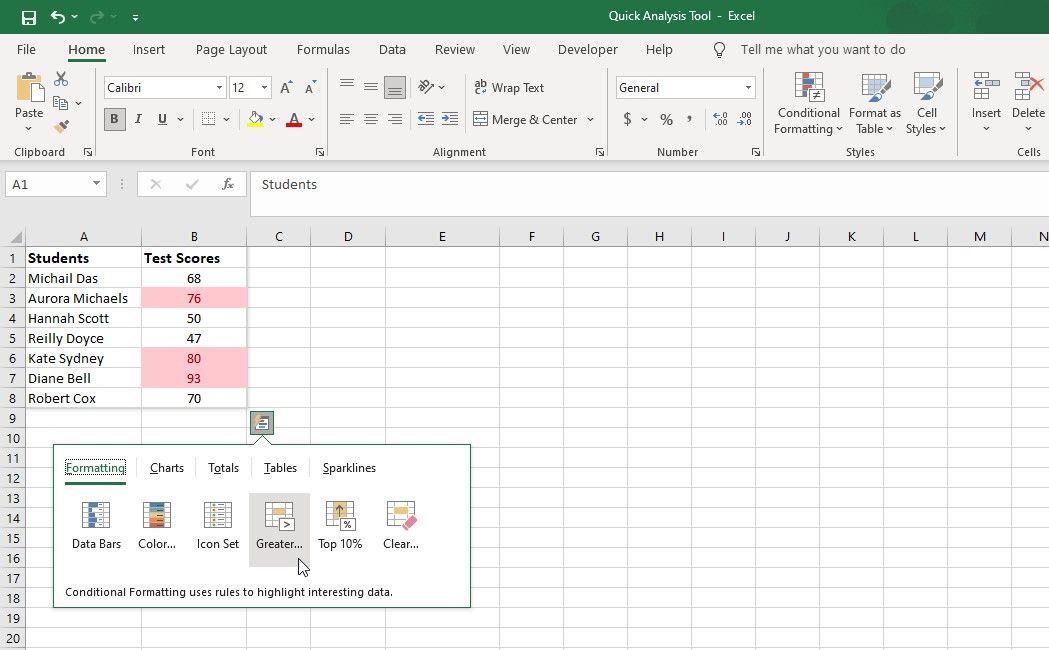The height and width of the screenshot is (650, 1049).
Task: Apply Icon Set formatting
Action: coord(217,525)
